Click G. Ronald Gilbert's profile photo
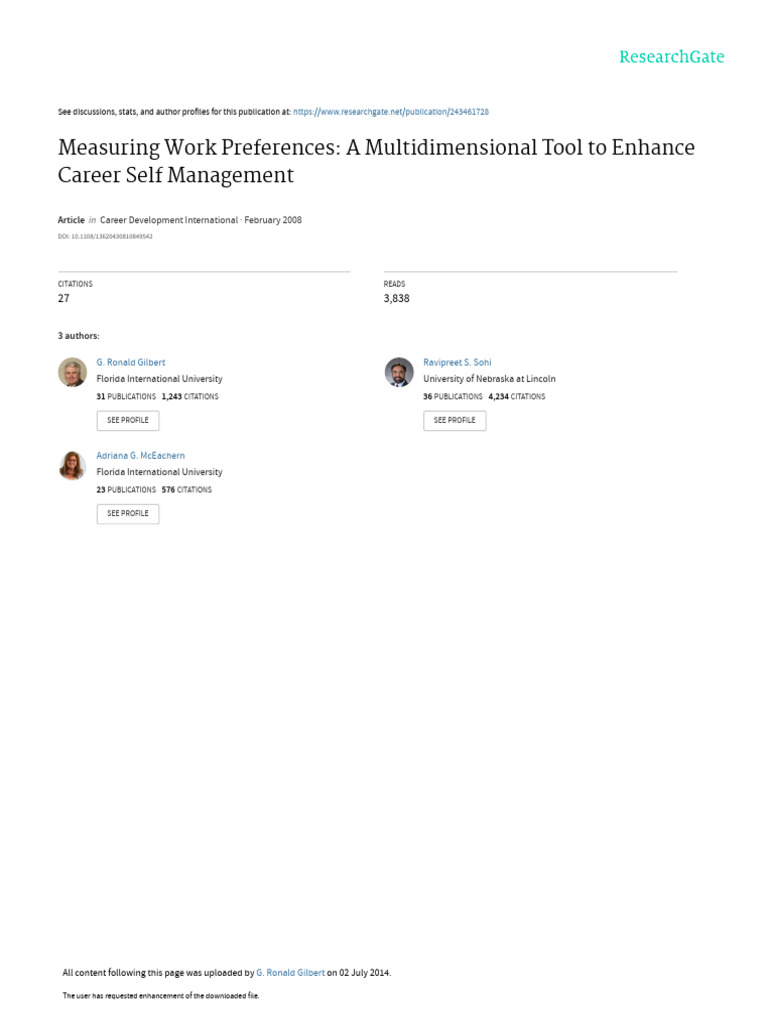This screenshot has width=768, height=1024. [72, 372]
